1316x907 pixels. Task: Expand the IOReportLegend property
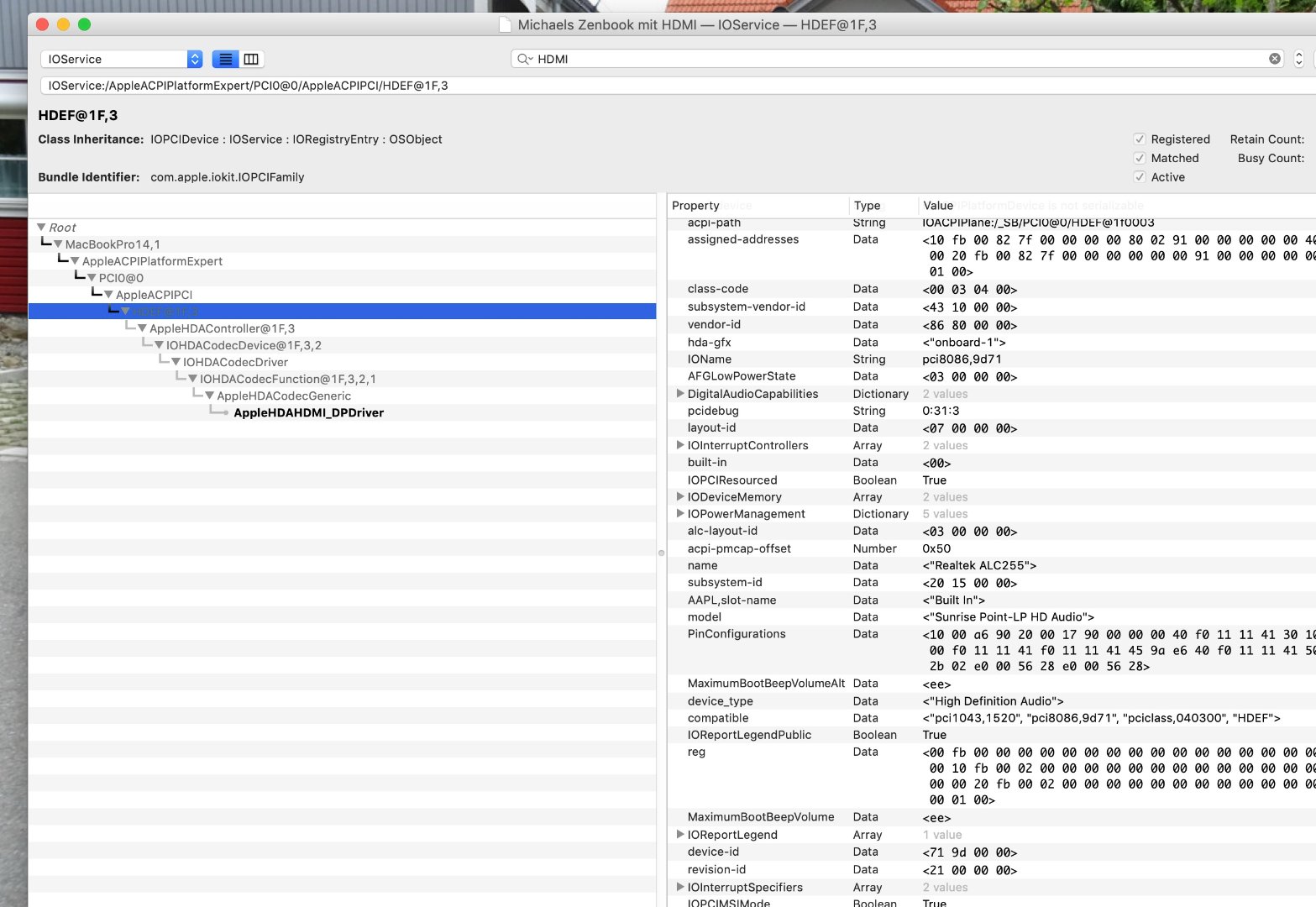click(680, 834)
